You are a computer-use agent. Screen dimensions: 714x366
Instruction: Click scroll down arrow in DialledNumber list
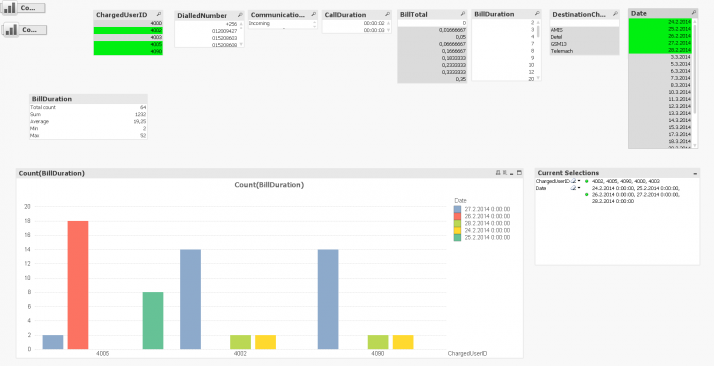tap(241, 44)
